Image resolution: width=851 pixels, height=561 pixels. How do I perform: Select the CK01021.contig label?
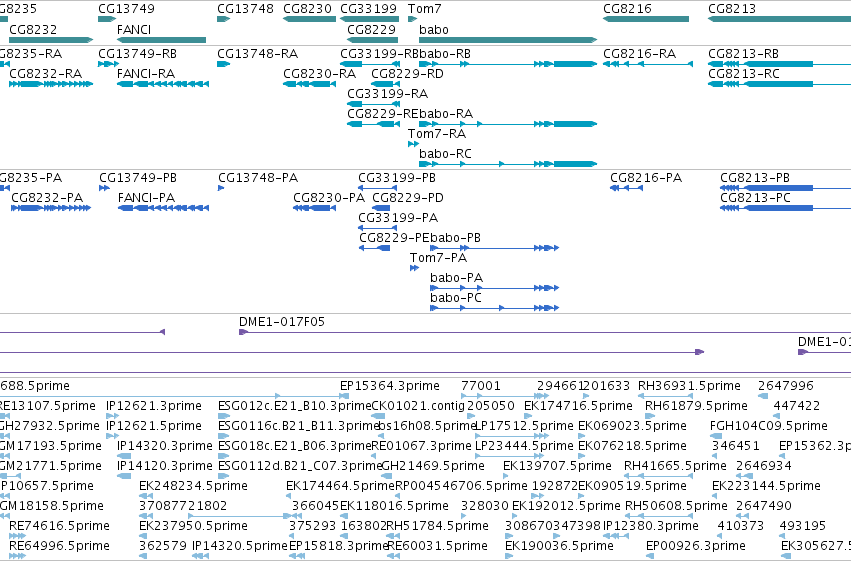pyautogui.click(x=418, y=406)
